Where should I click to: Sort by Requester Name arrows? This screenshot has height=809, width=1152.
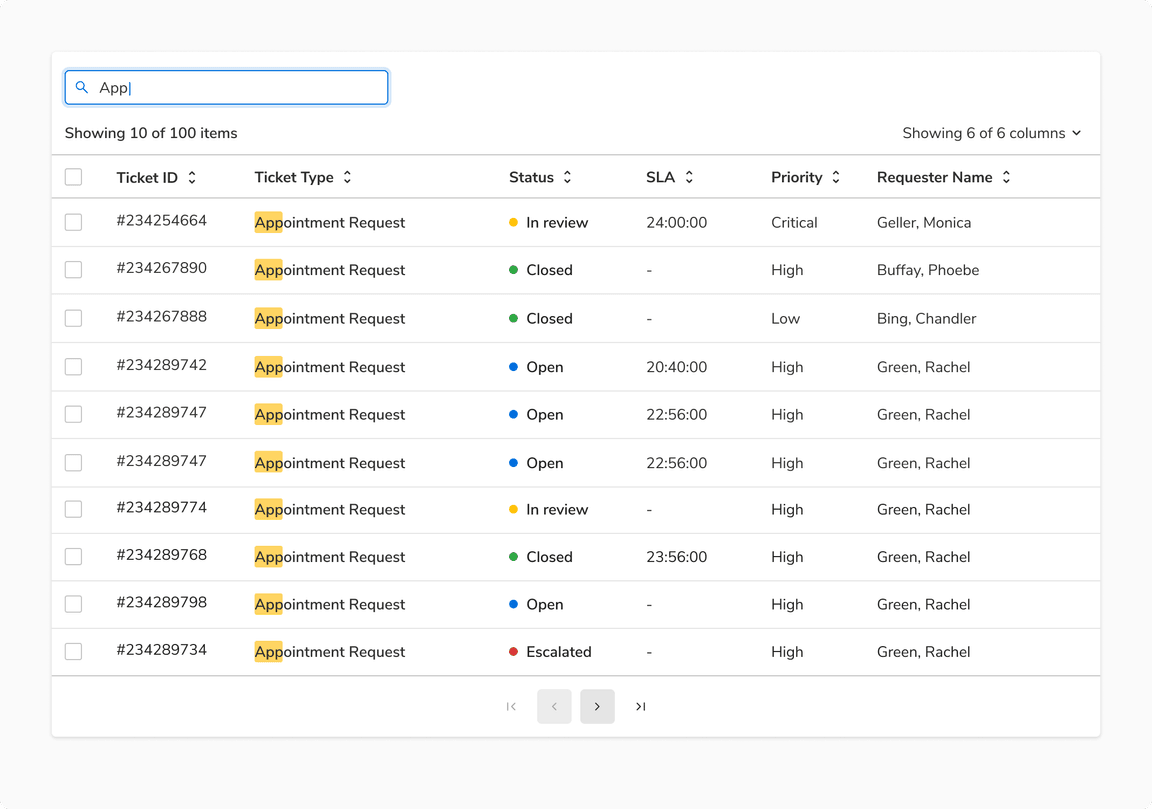[1007, 177]
